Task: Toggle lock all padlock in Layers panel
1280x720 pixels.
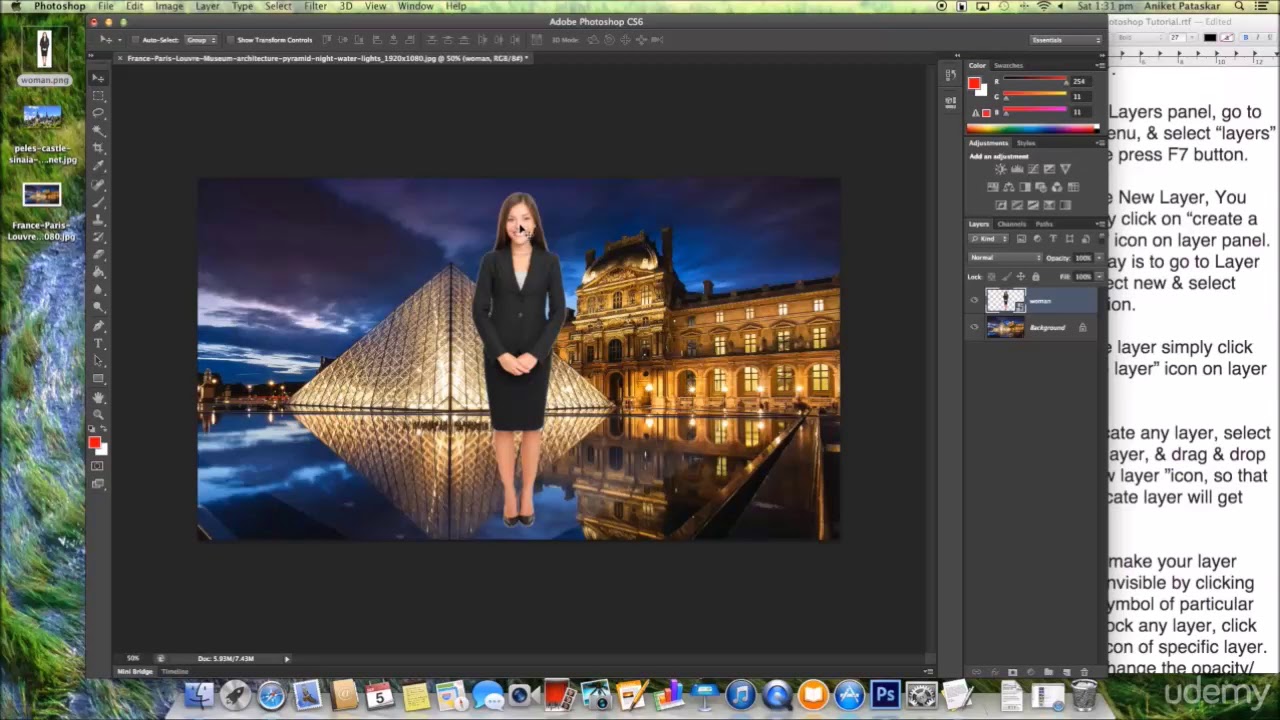Action: tap(1035, 276)
